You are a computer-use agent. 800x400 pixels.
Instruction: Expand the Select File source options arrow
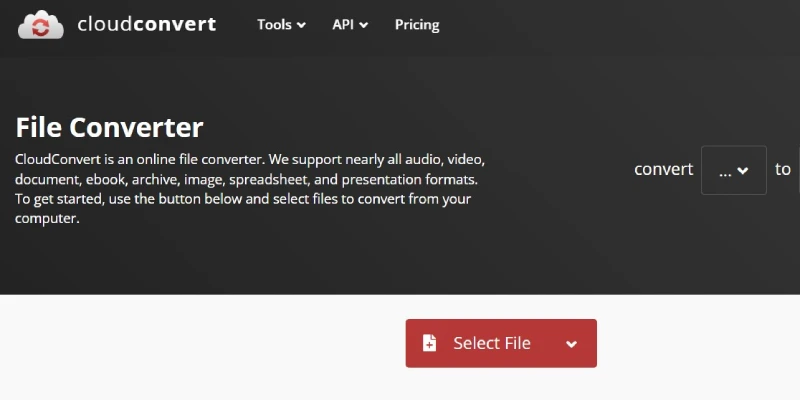click(x=571, y=344)
